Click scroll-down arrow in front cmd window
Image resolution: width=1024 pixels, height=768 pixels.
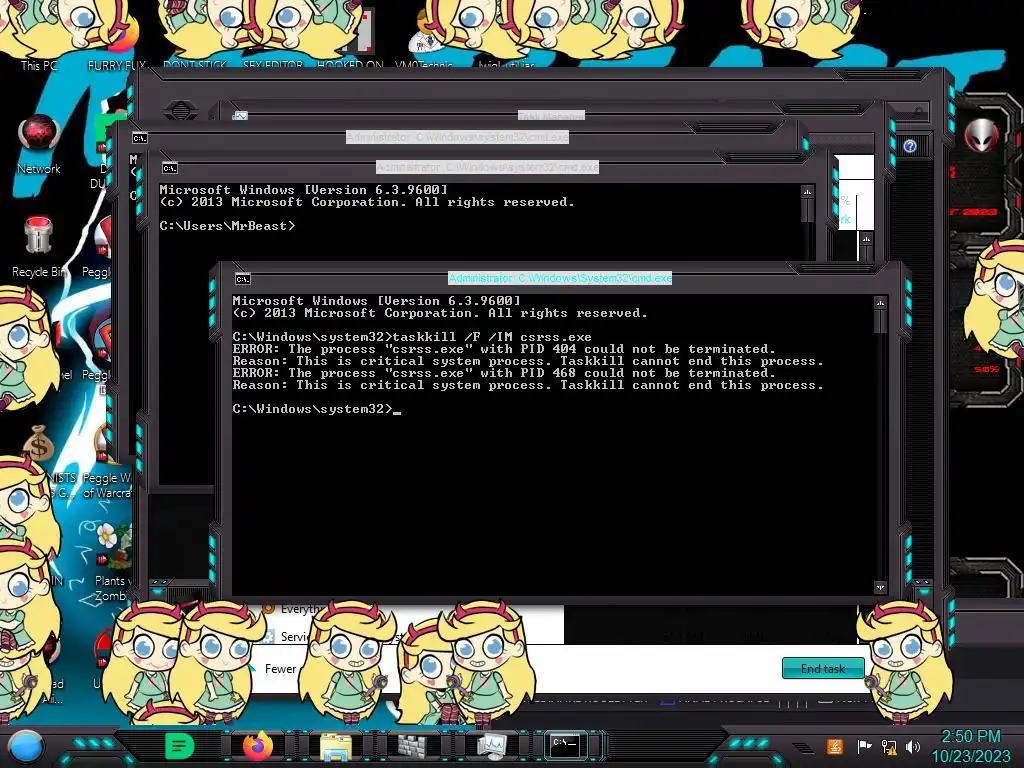click(x=880, y=587)
